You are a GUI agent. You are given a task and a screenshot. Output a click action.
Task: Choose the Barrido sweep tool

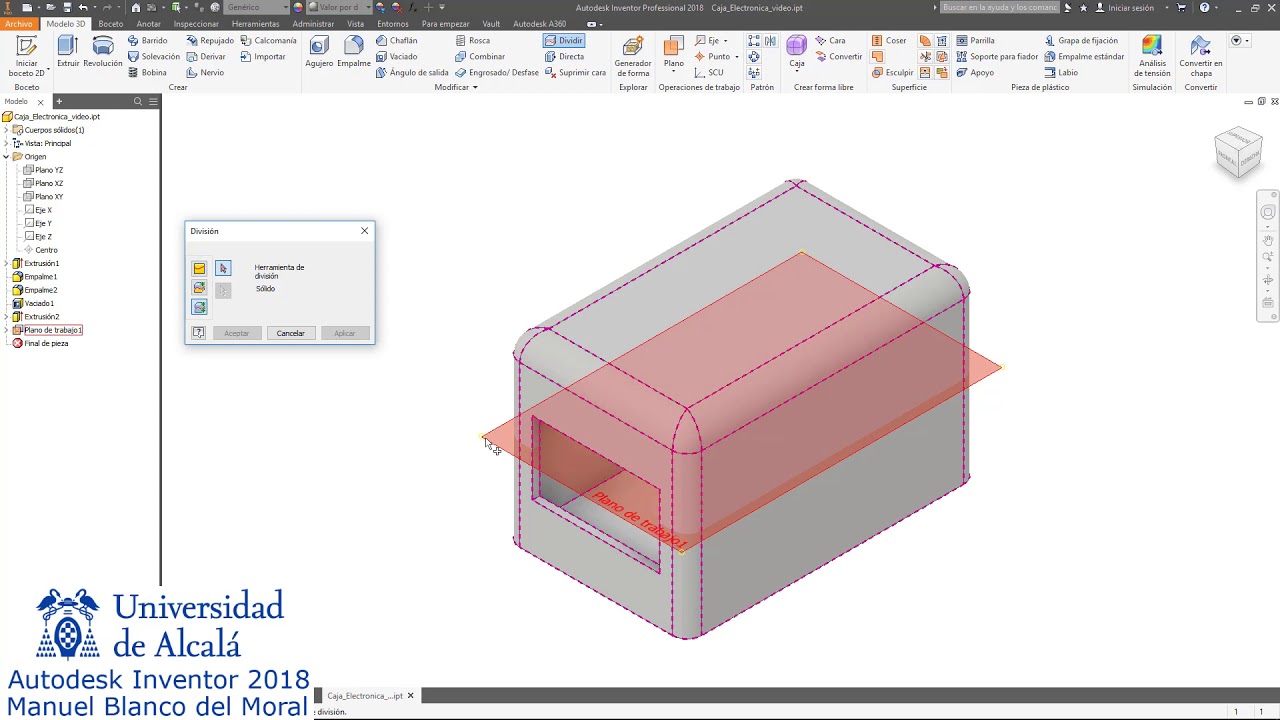(148, 41)
